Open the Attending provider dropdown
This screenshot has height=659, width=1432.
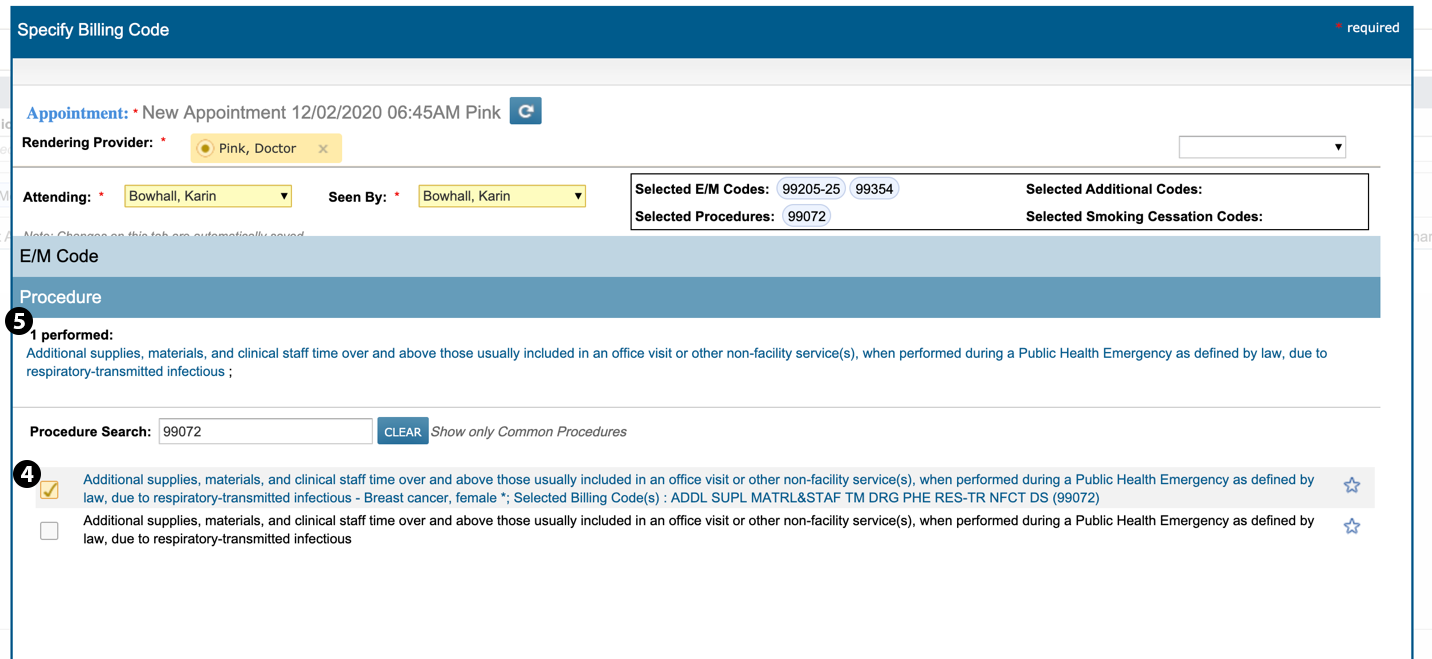[x=208, y=196]
